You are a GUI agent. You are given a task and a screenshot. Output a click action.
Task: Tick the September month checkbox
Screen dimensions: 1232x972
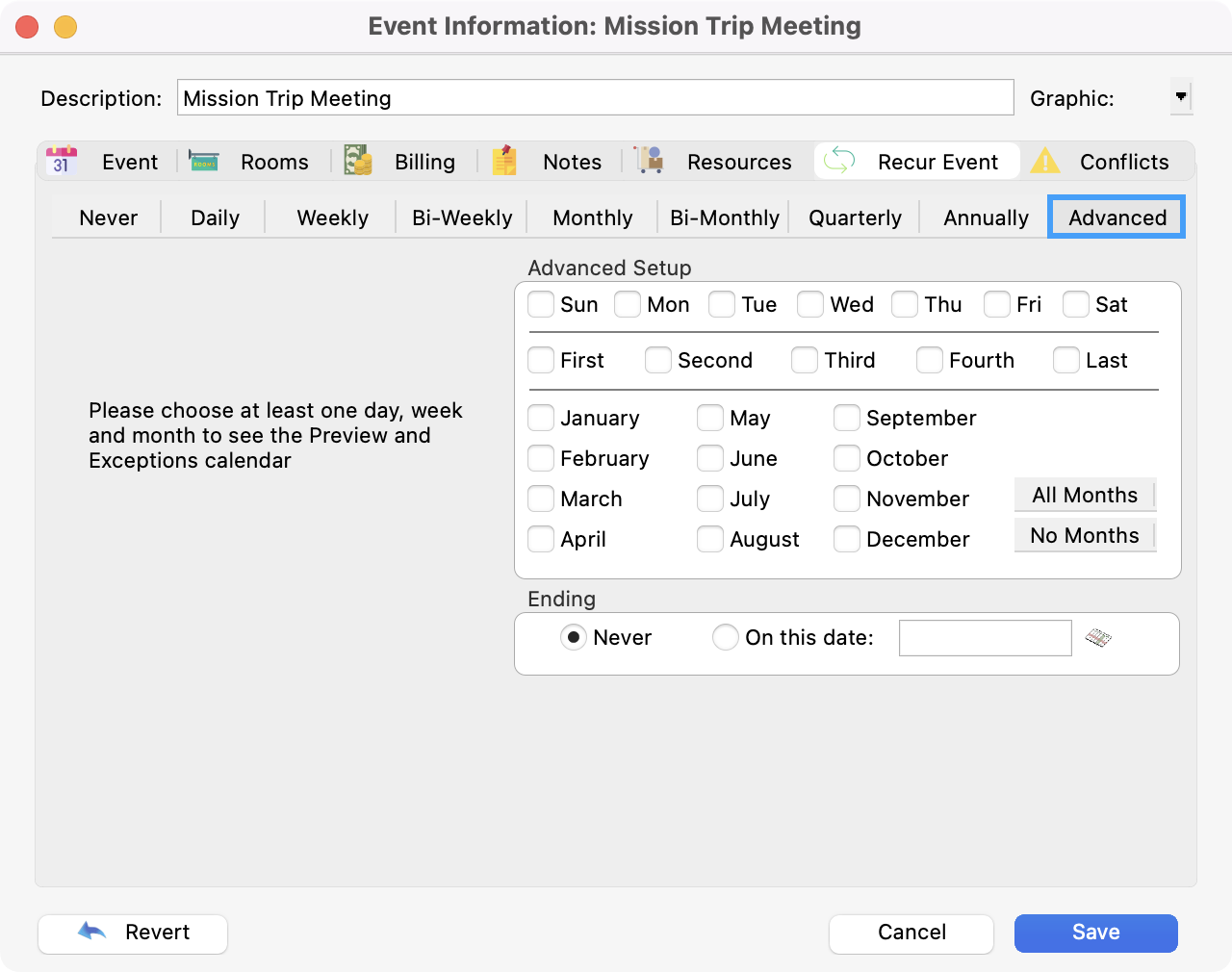tap(847, 419)
